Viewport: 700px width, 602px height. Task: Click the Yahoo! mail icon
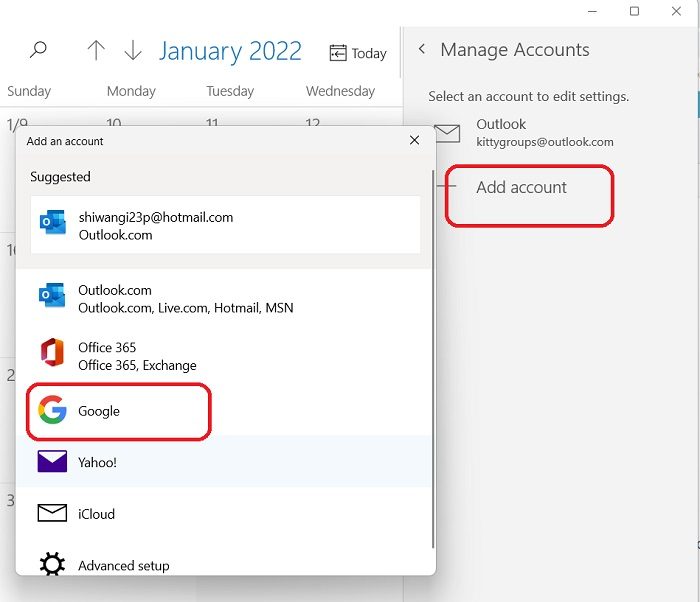coord(52,462)
